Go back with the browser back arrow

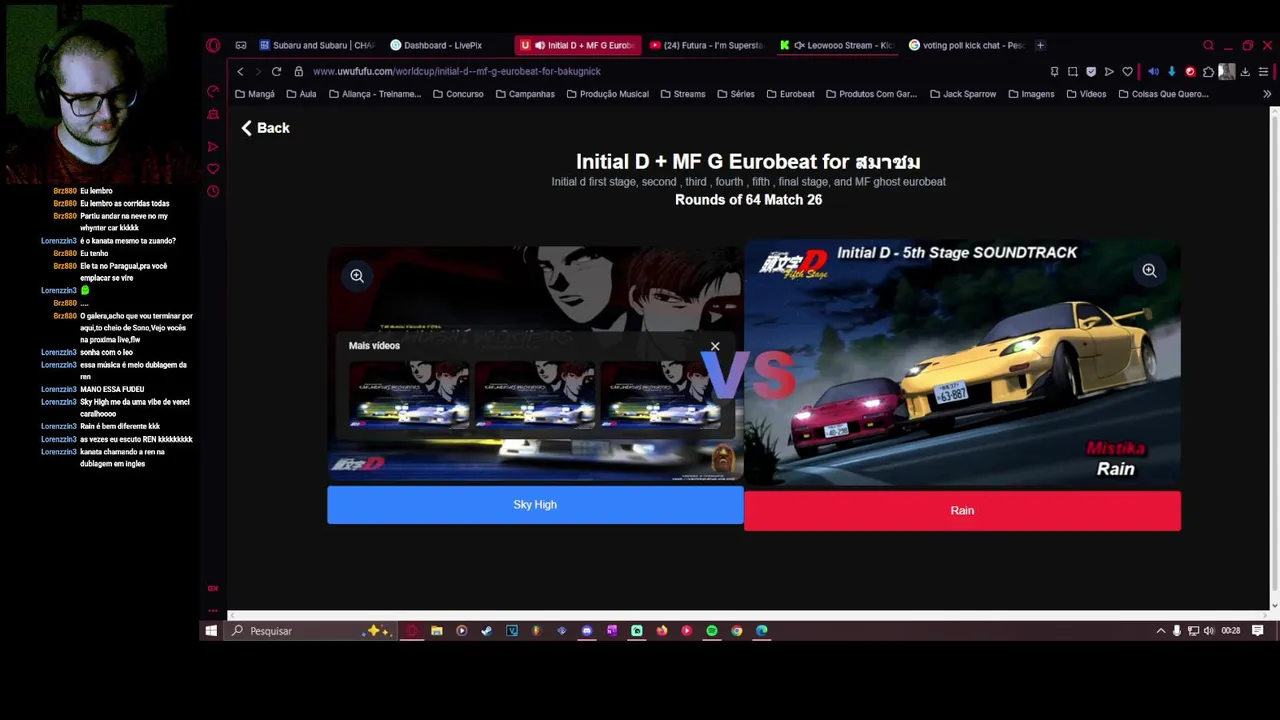click(x=240, y=71)
